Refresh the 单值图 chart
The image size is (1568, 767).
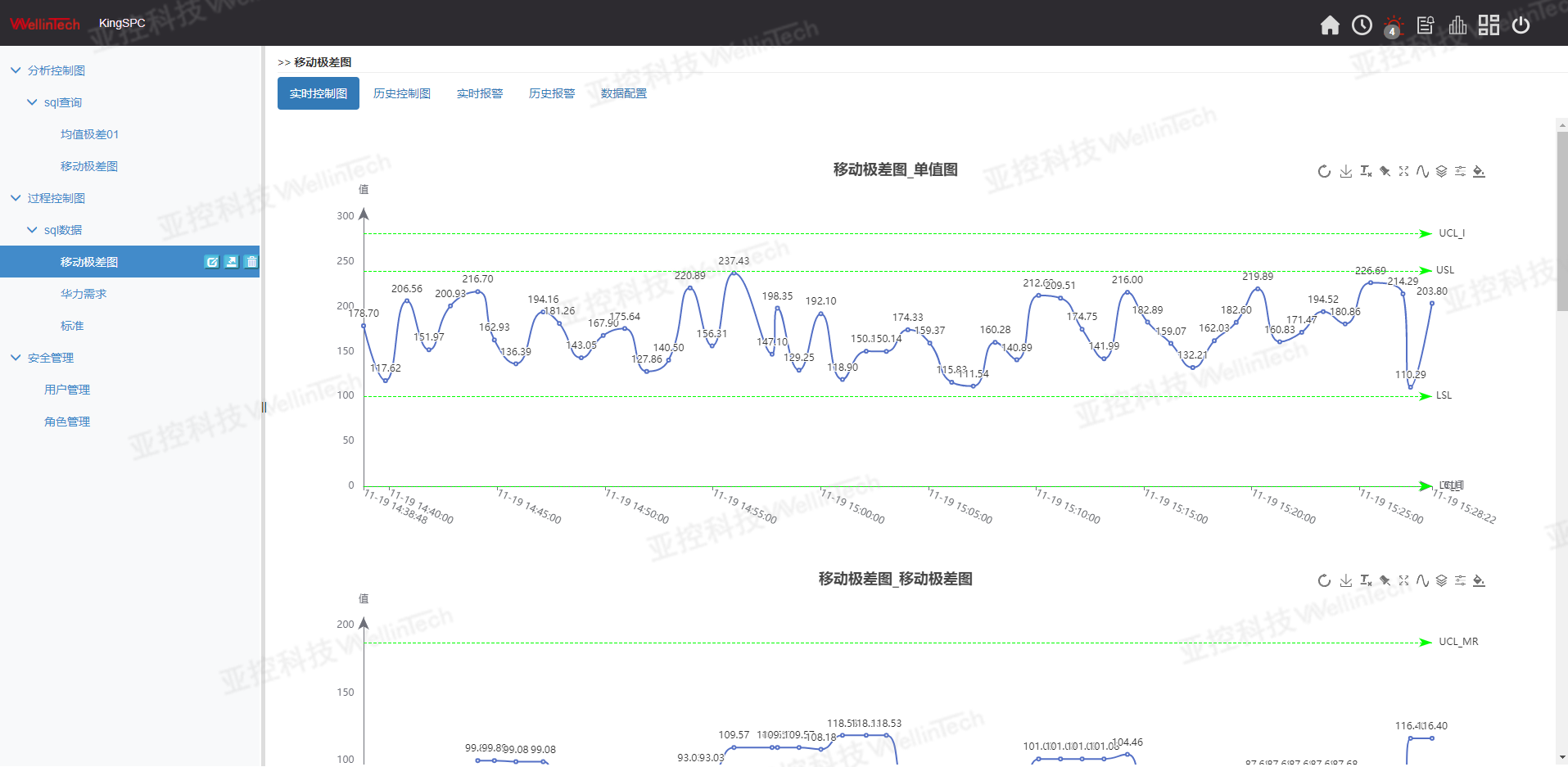coord(1324,171)
